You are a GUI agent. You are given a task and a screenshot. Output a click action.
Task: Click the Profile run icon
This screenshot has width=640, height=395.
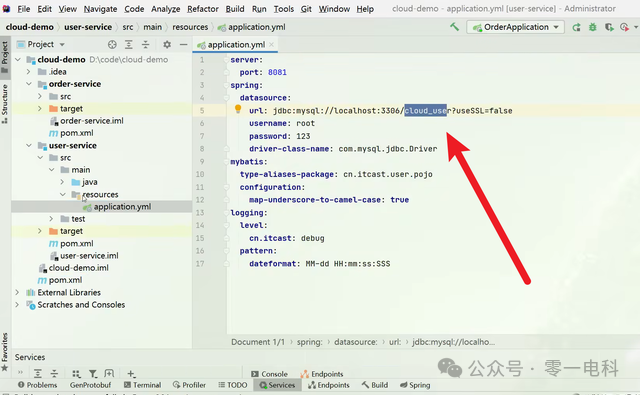624,27
